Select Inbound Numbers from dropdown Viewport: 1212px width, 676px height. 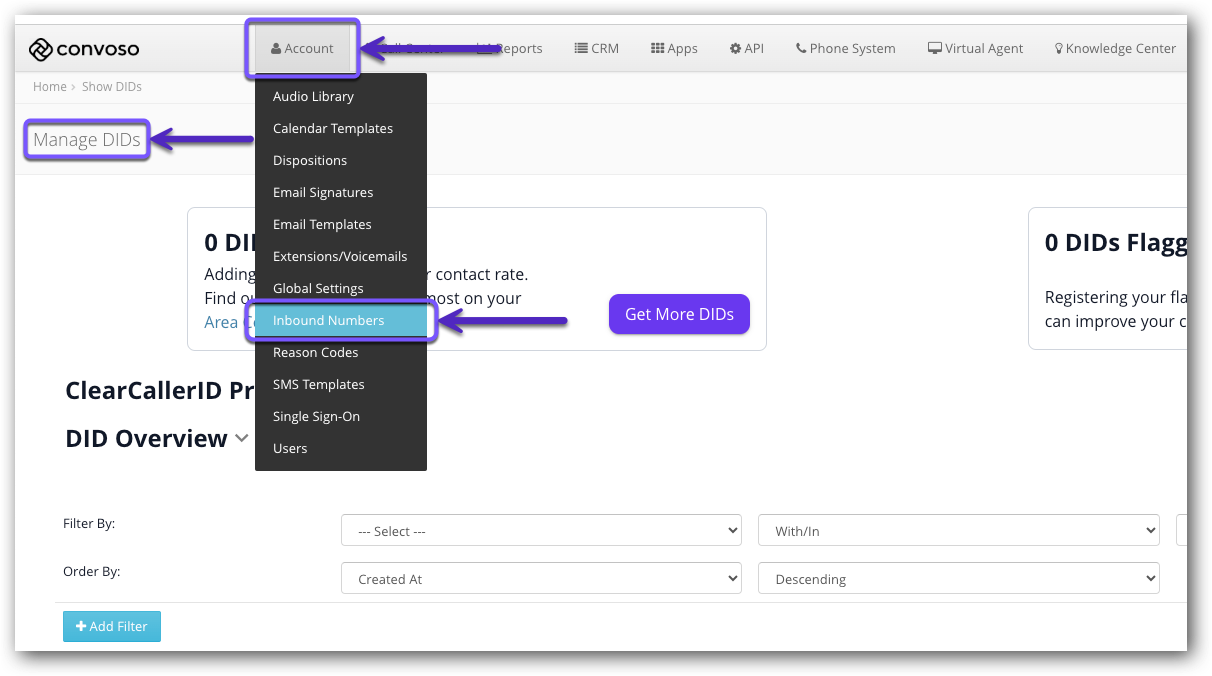pyautogui.click(x=328, y=320)
